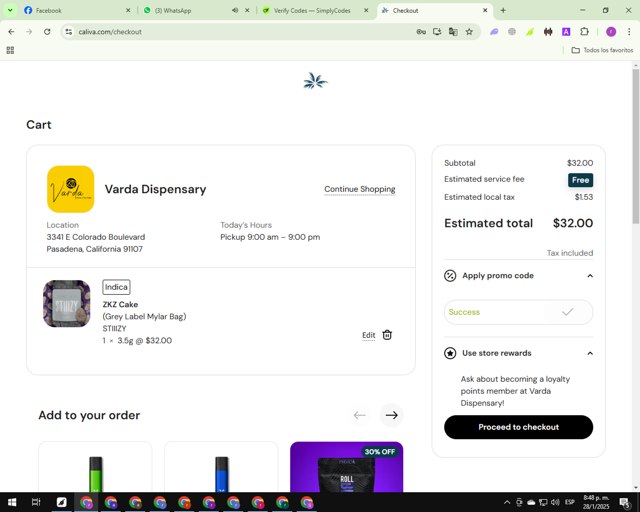This screenshot has width=640, height=512.
Task: Open the tab search dropdown arrow
Action: [x=10, y=10]
